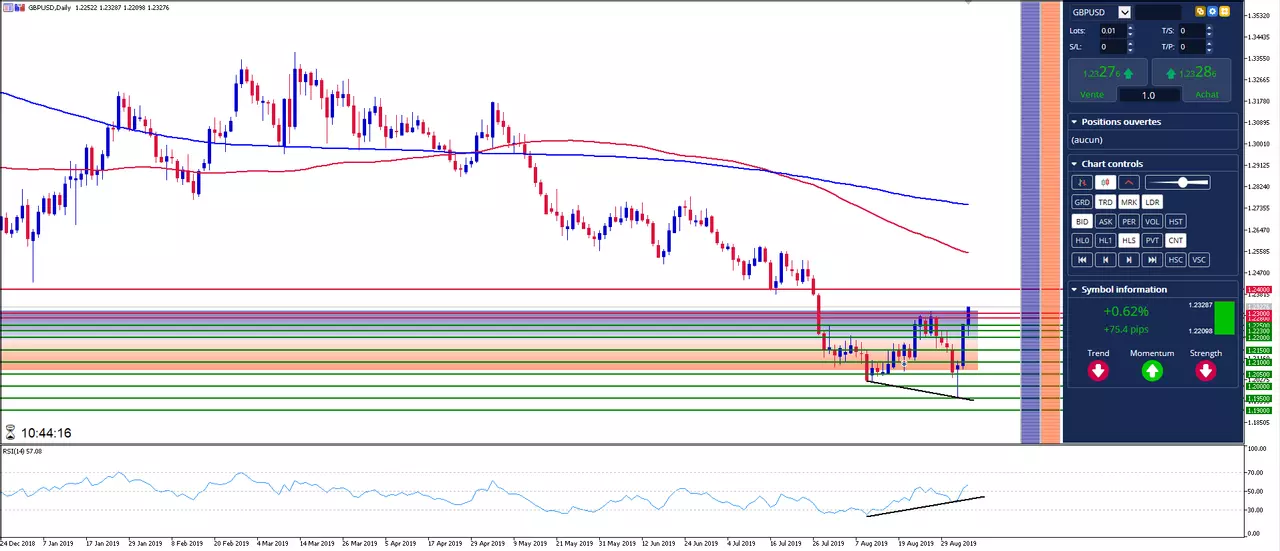The image size is (1280, 551).
Task: Collapse the Symbol information section
Action: click(1074, 290)
